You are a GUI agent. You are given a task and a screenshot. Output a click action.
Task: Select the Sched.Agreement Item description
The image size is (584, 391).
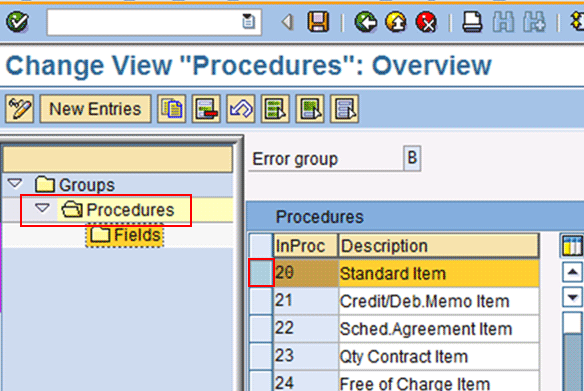(x=439, y=329)
